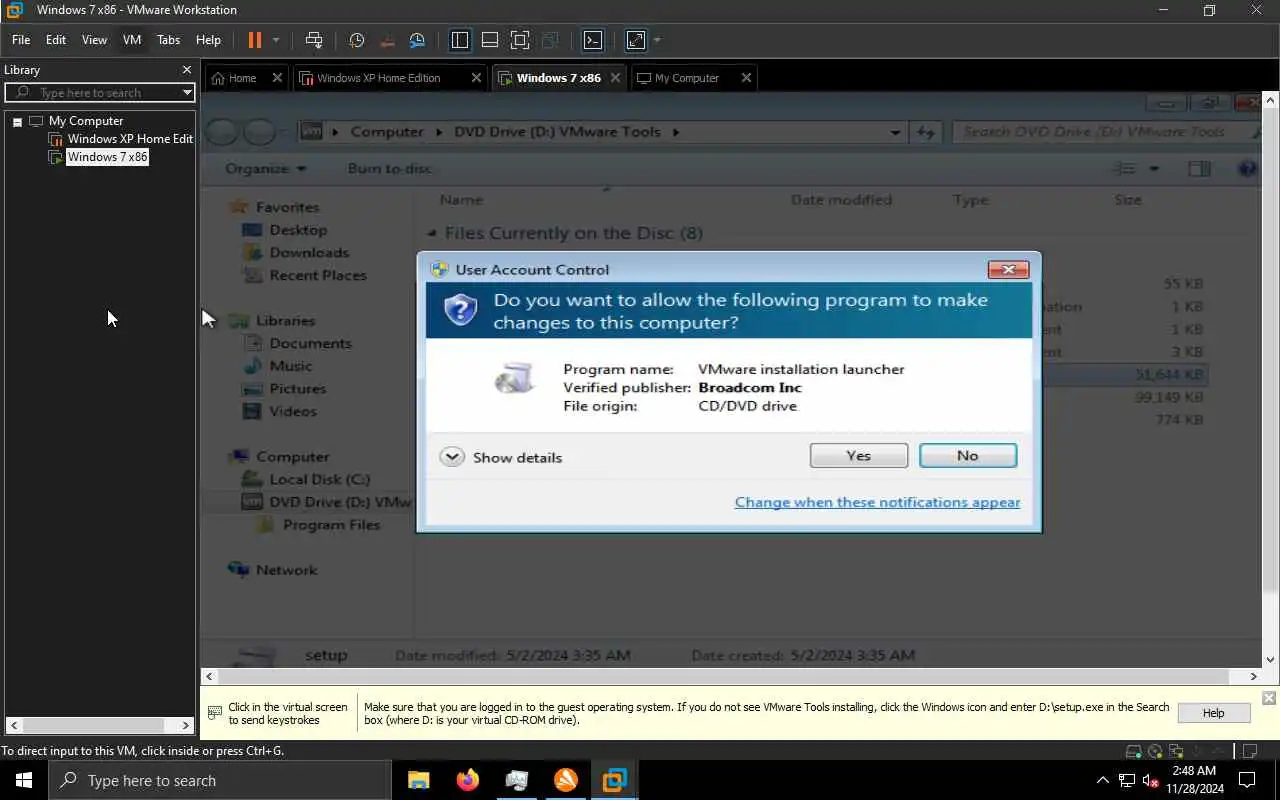Click Burn to disc in Explorer toolbar
1280x800 pixels.
pyautogui.click(x=390, y=168)
